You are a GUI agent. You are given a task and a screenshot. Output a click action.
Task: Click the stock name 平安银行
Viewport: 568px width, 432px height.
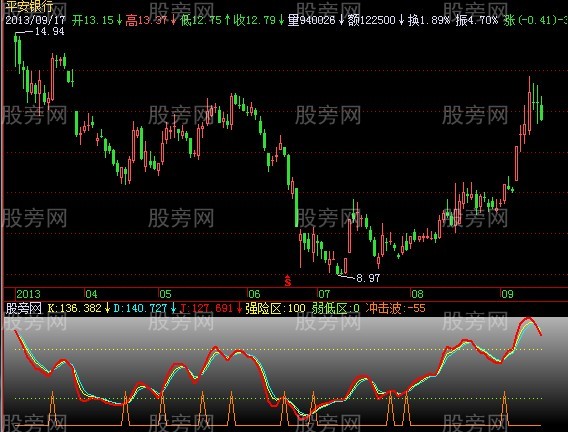click(x=29, y=6)
